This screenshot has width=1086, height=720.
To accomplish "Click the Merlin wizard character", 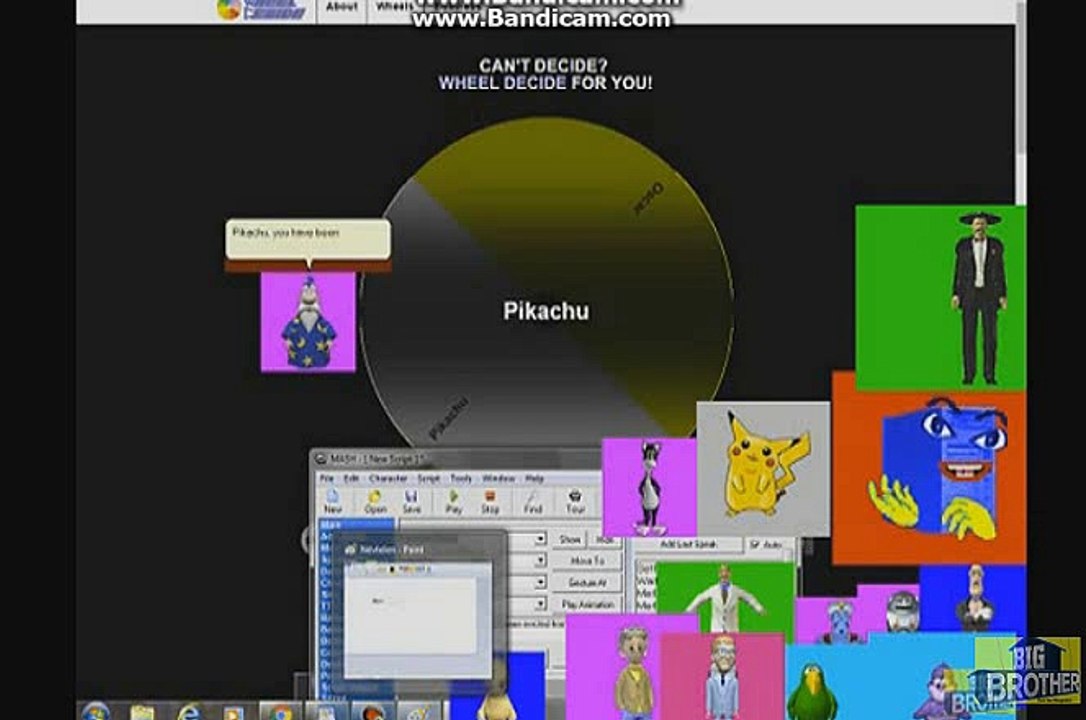I will coord(308,322).
